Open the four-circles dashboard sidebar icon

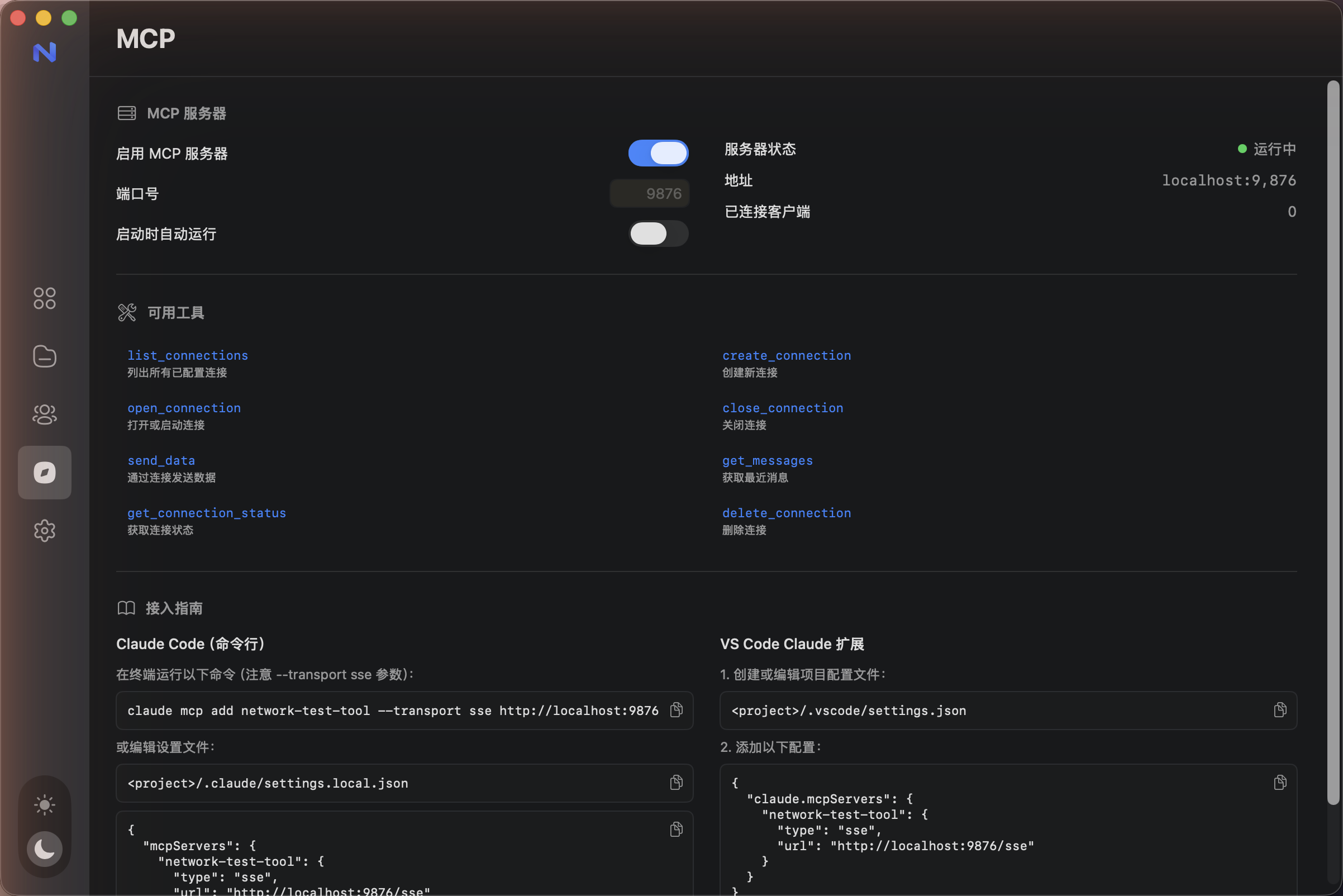pyautogui.click(x=45, y=298)
